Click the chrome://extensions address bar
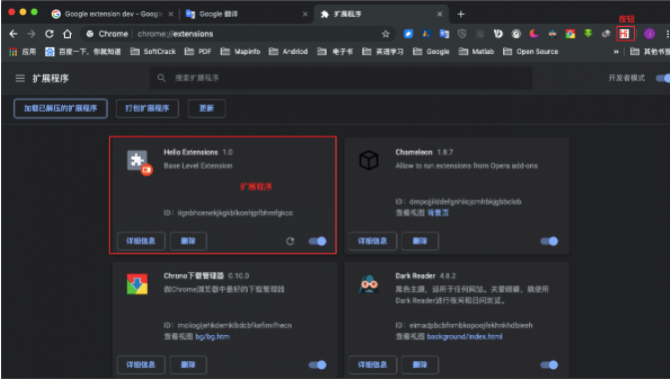 click(x=239, y=34)
